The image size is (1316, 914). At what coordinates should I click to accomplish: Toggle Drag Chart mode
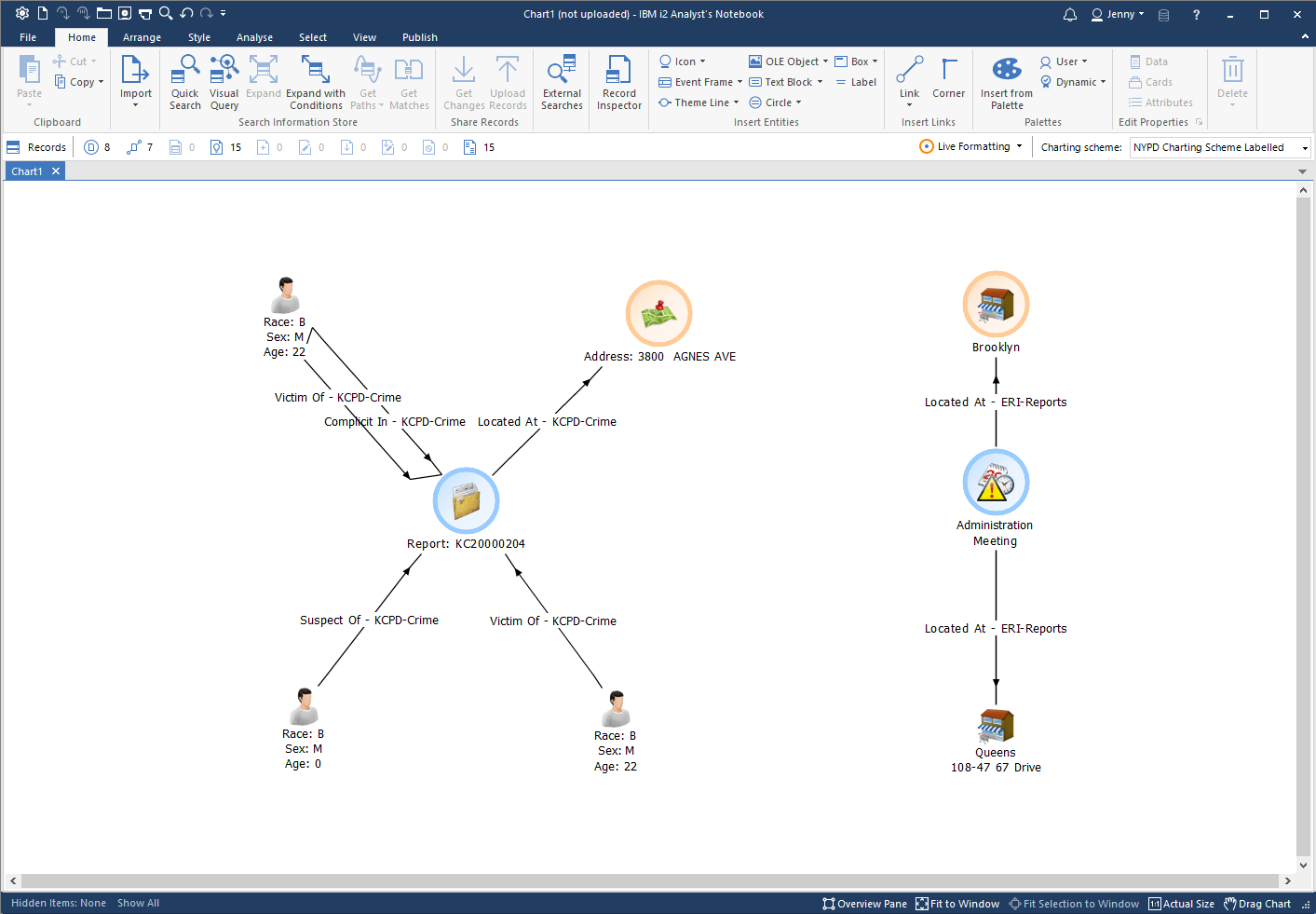(1257, 904)
